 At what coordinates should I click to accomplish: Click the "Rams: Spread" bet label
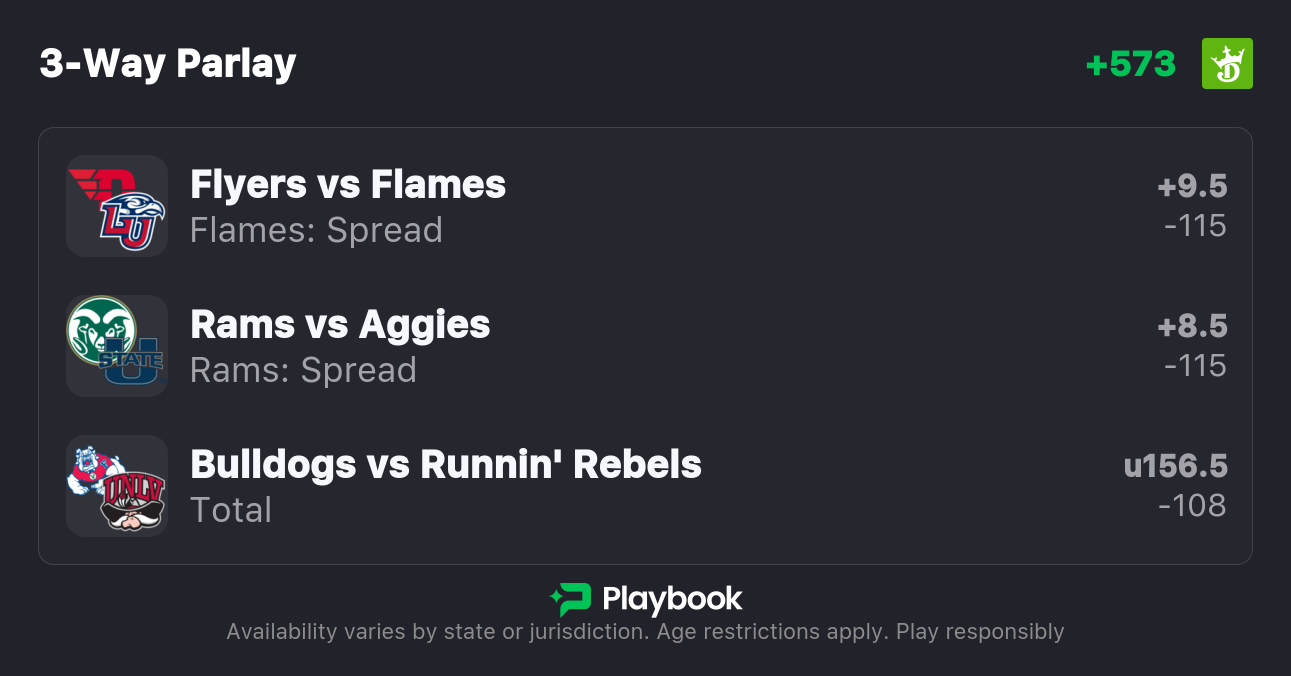click(303, 370)
